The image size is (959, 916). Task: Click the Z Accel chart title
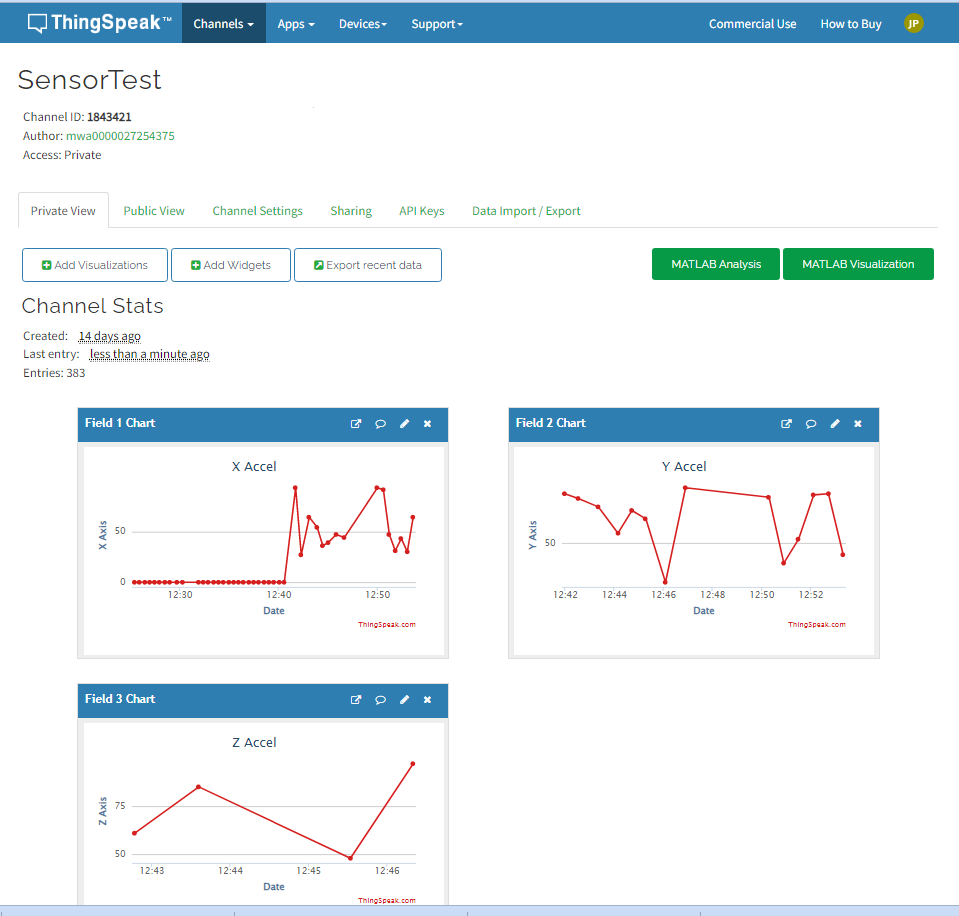tap(254, 742)
